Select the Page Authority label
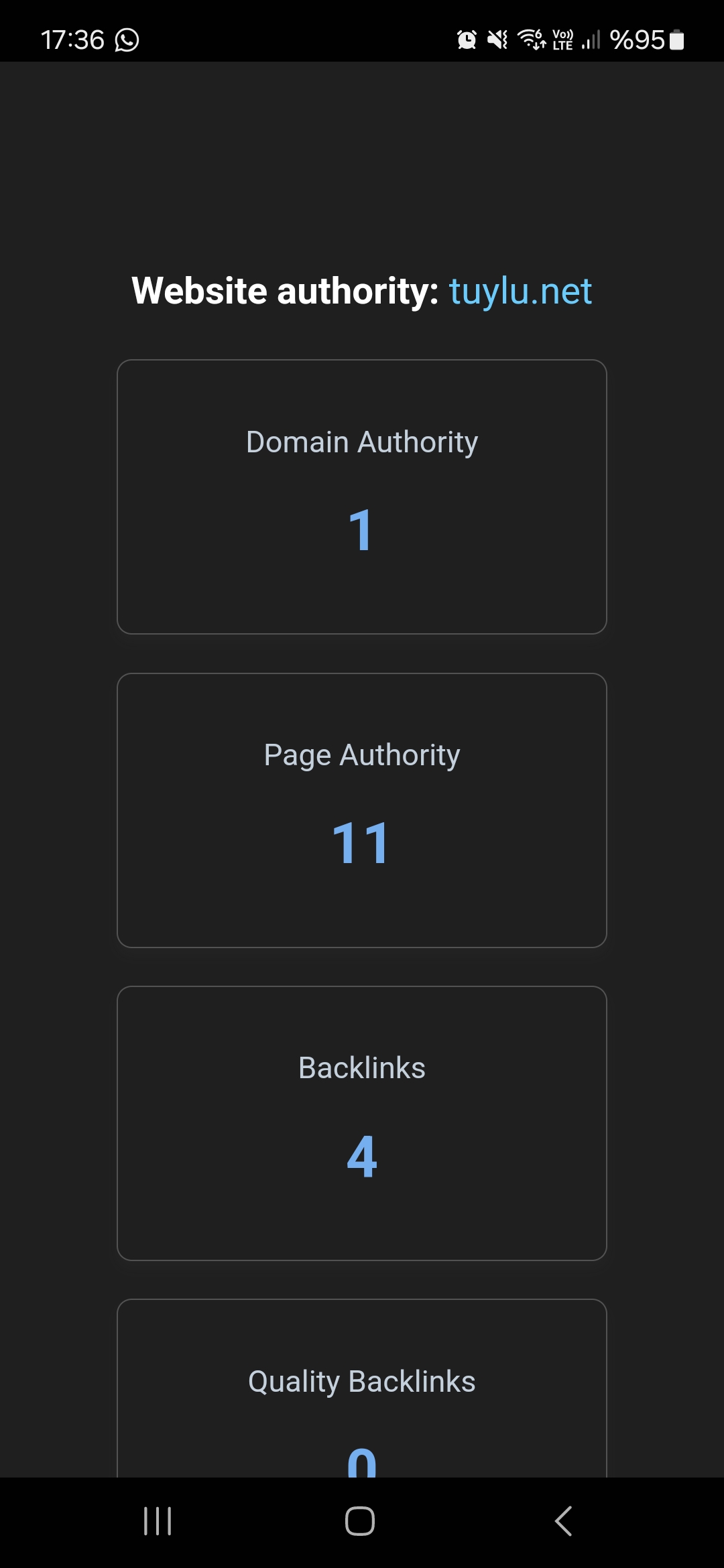Screen dimensions: 724x1568 pos(362,755)
